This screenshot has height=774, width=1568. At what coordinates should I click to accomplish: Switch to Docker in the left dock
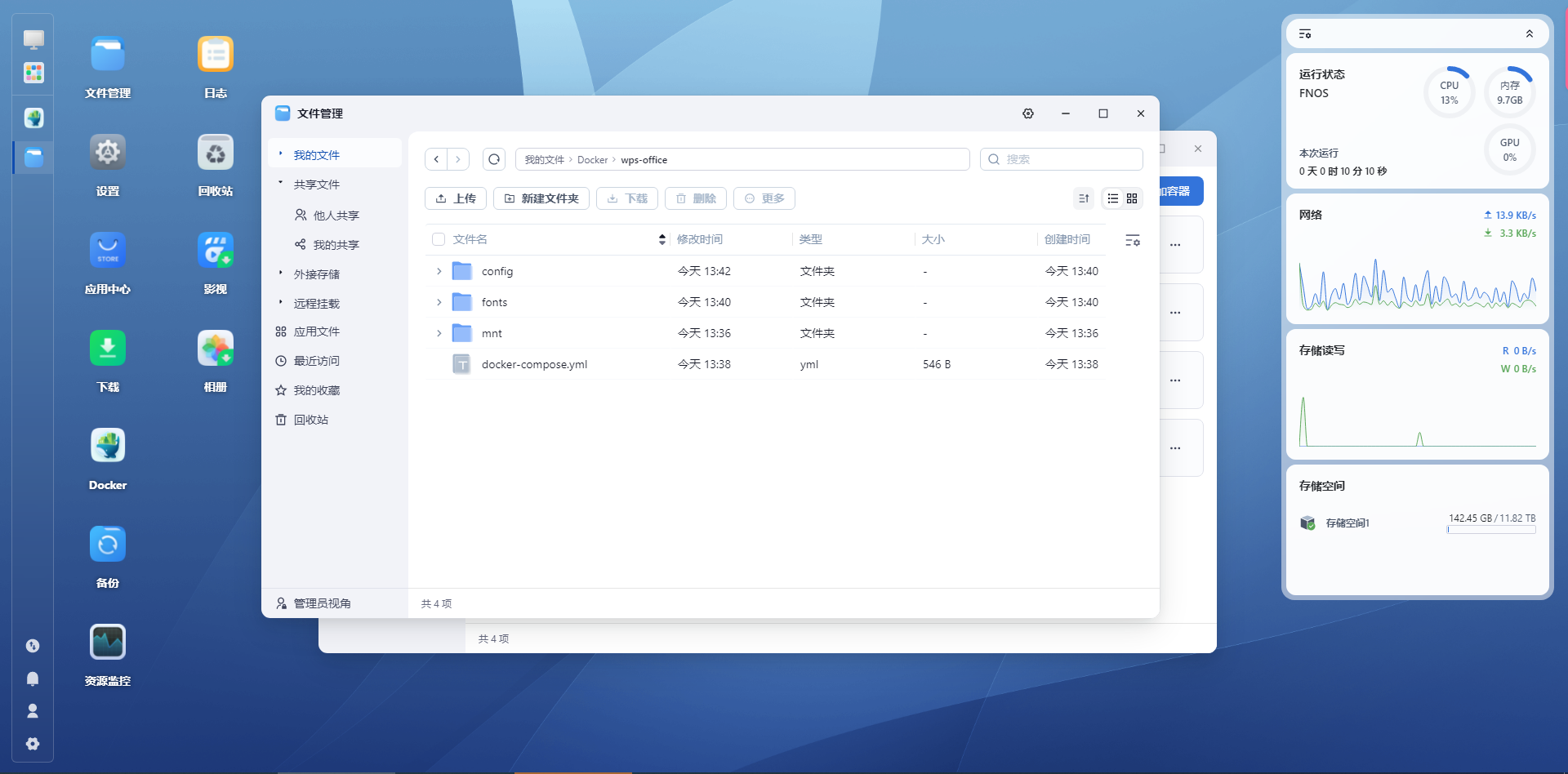point(33,118)
